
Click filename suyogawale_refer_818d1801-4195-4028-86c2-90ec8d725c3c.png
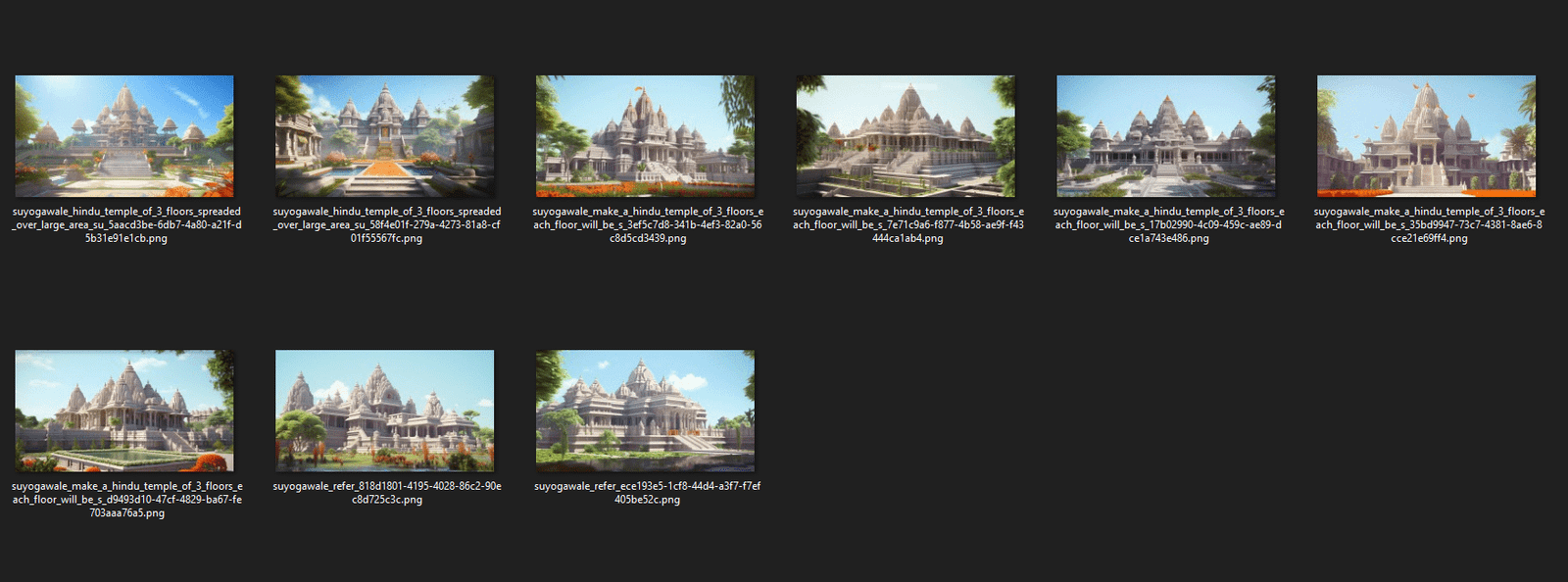tap(387, 493)
